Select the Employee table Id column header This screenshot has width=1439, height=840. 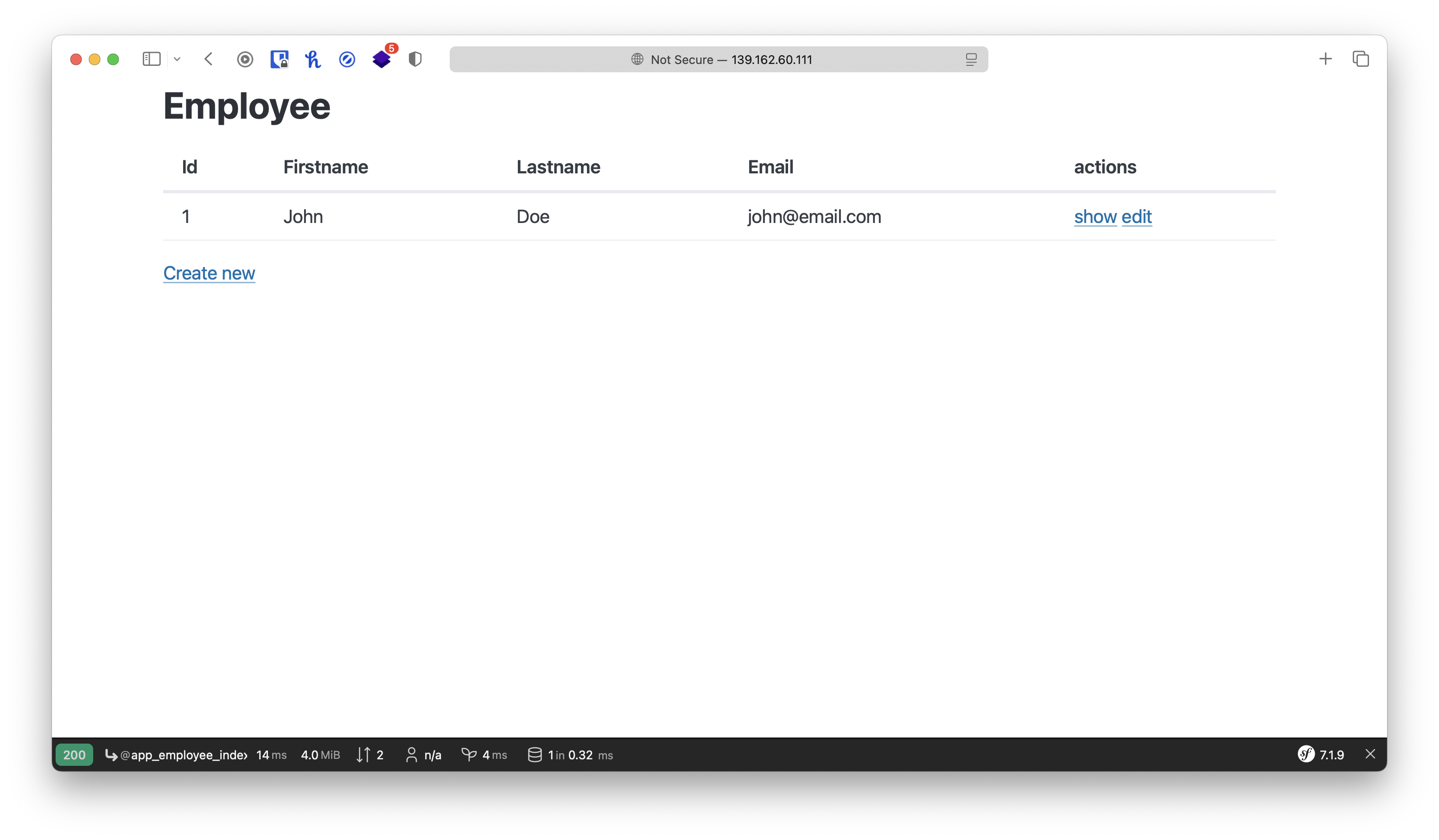(x=189, y=166)
